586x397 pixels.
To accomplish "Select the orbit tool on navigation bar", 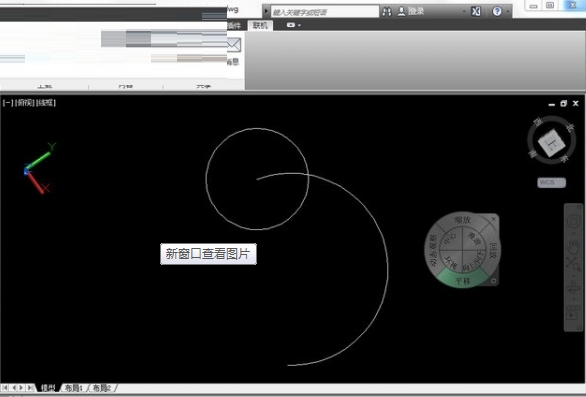I will (x=573, y=288).
